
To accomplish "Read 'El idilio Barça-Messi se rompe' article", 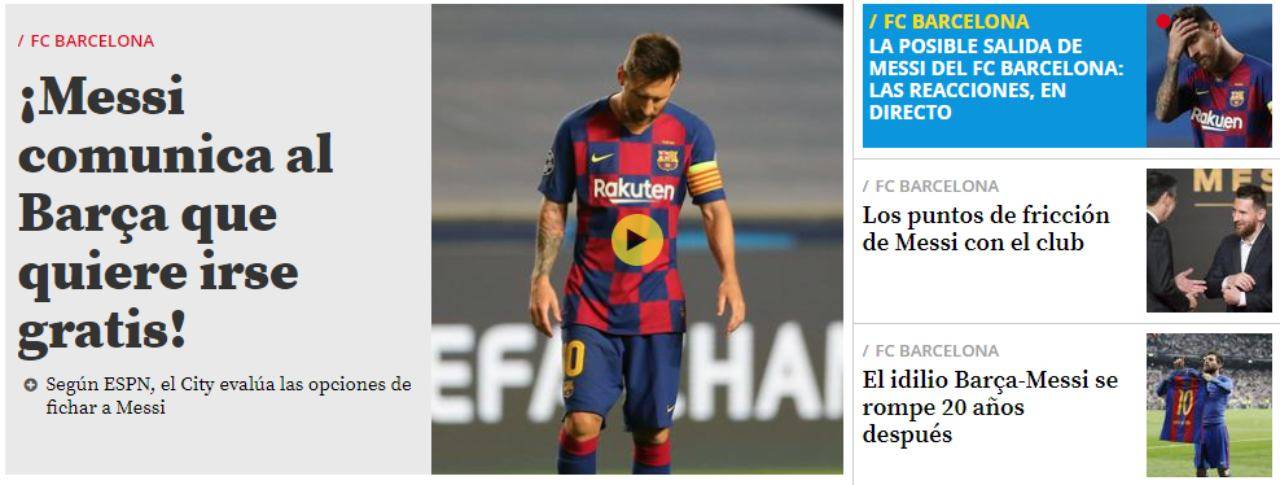I will (990, 408).
